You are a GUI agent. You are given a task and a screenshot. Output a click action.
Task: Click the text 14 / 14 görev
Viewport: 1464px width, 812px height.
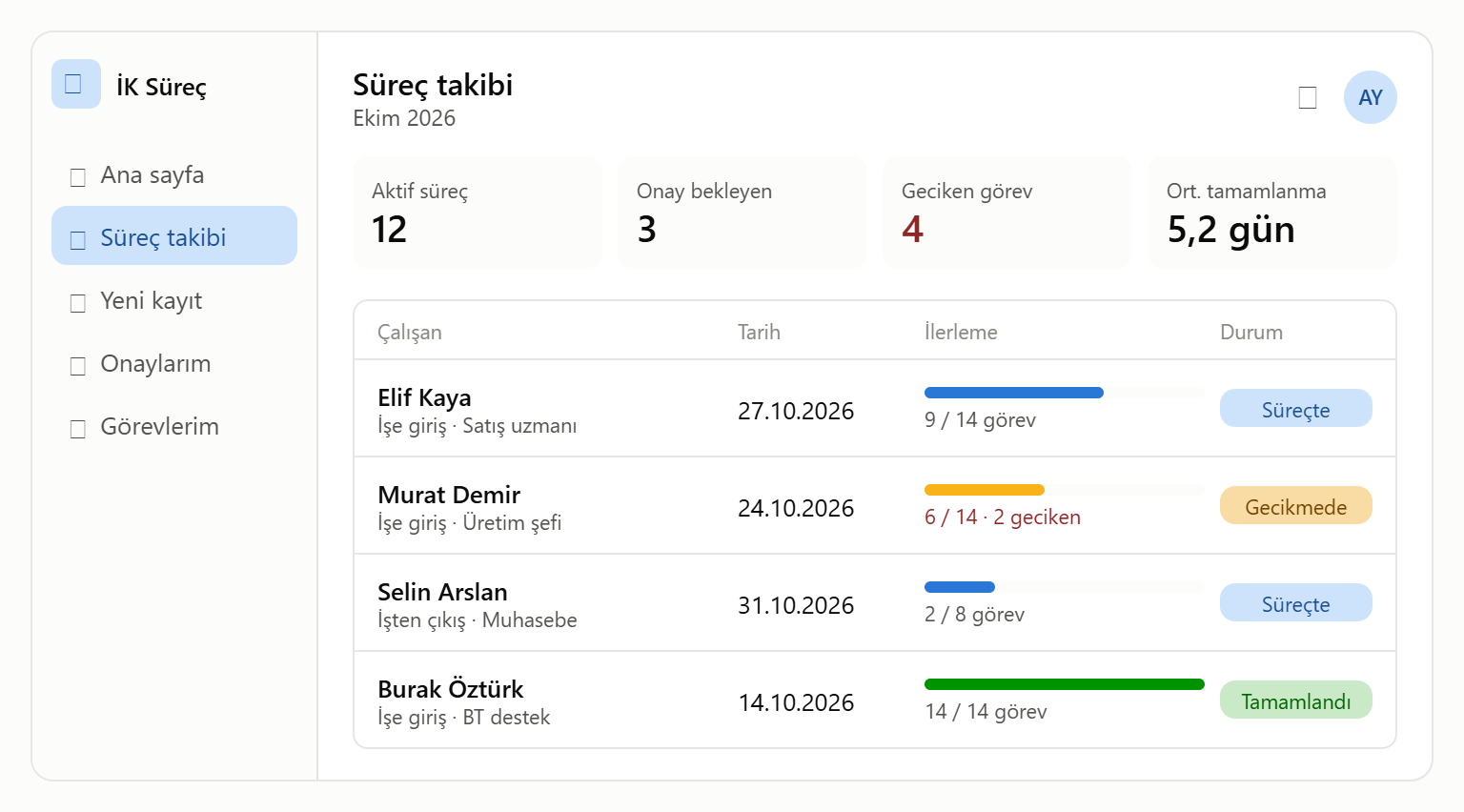point(986,712)
